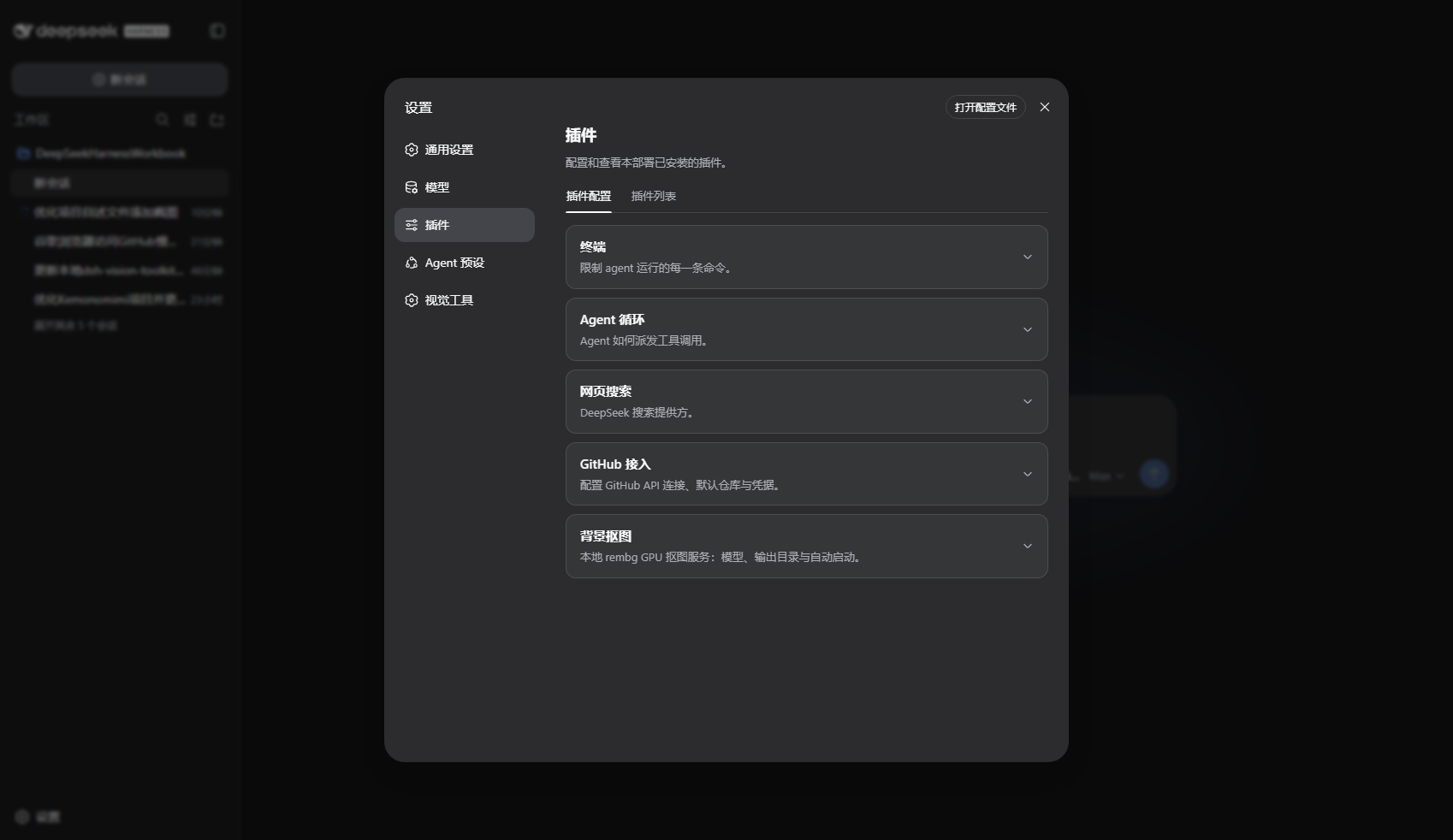Click the 网页搜索 plugin title

click(606, 391)
